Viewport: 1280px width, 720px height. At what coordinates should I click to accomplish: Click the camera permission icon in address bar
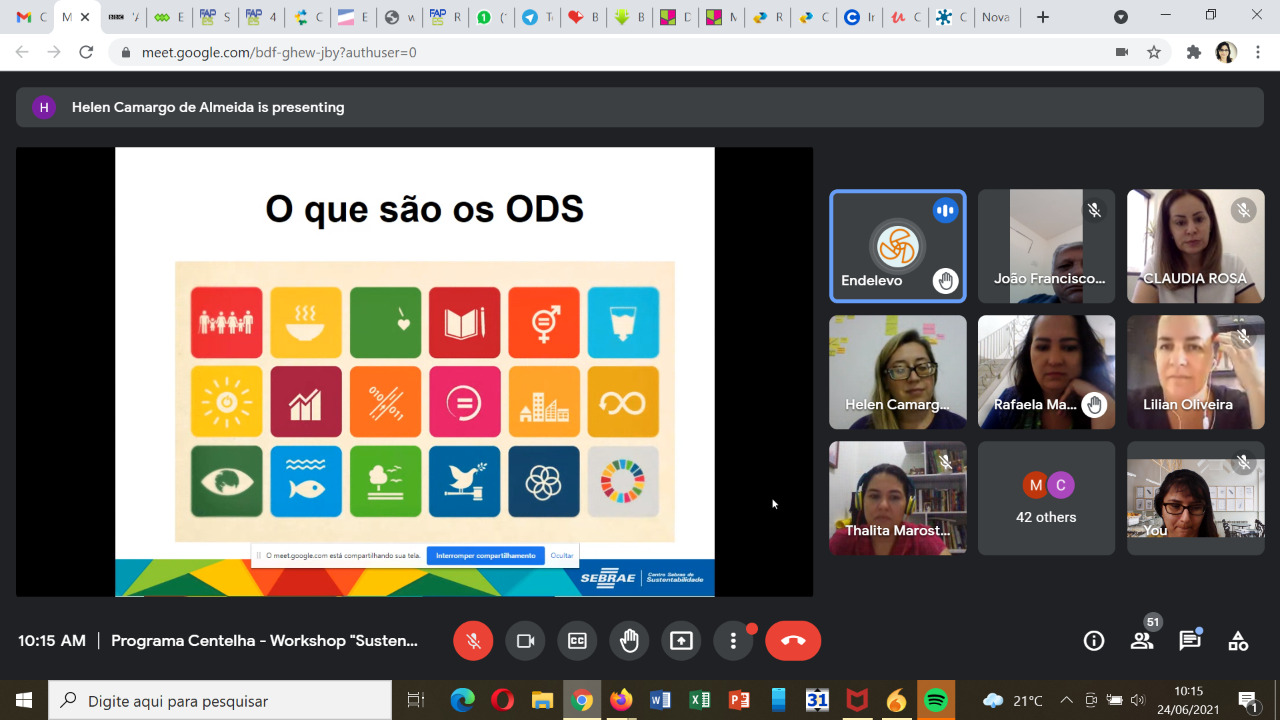[1122, 52]
